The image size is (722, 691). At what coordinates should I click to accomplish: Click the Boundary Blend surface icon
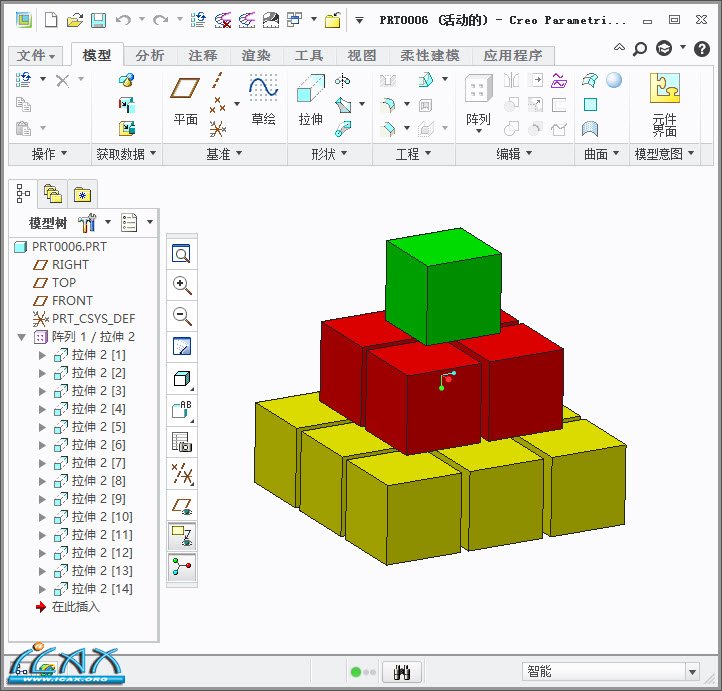[590, 81]
